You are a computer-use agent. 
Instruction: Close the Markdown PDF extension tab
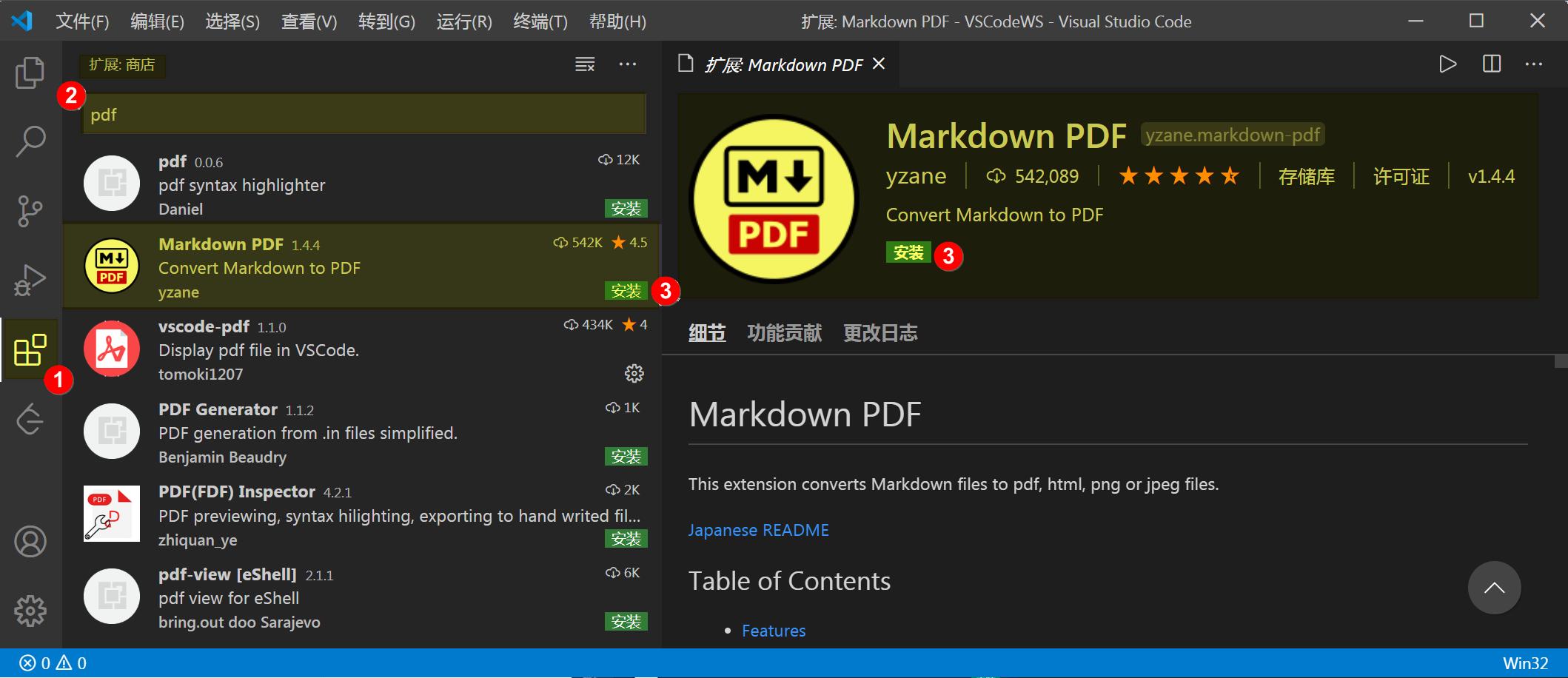[879, 64]
